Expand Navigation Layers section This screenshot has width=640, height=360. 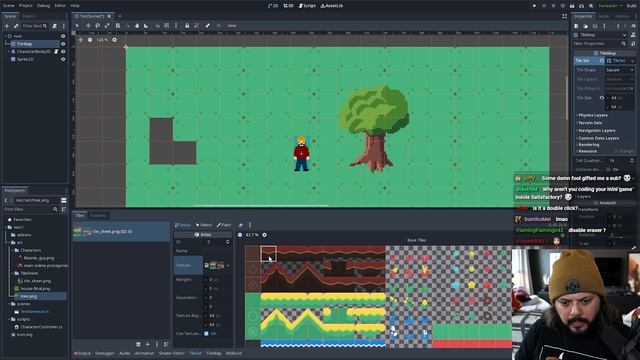point(596,130)
